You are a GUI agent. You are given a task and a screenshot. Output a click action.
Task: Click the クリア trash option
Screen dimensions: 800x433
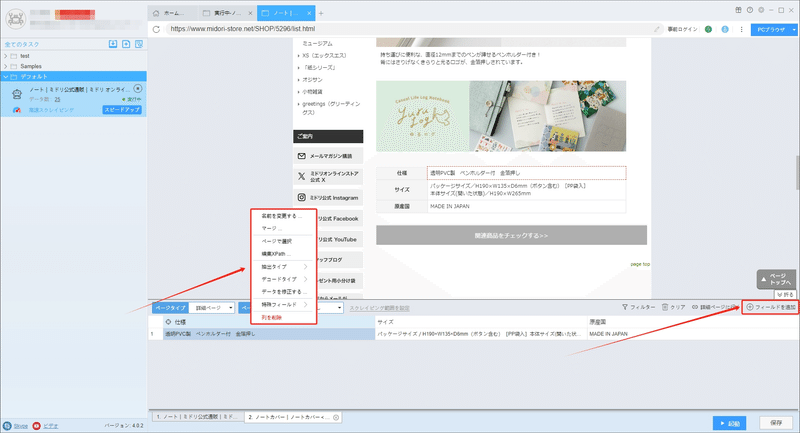[673, 307]
